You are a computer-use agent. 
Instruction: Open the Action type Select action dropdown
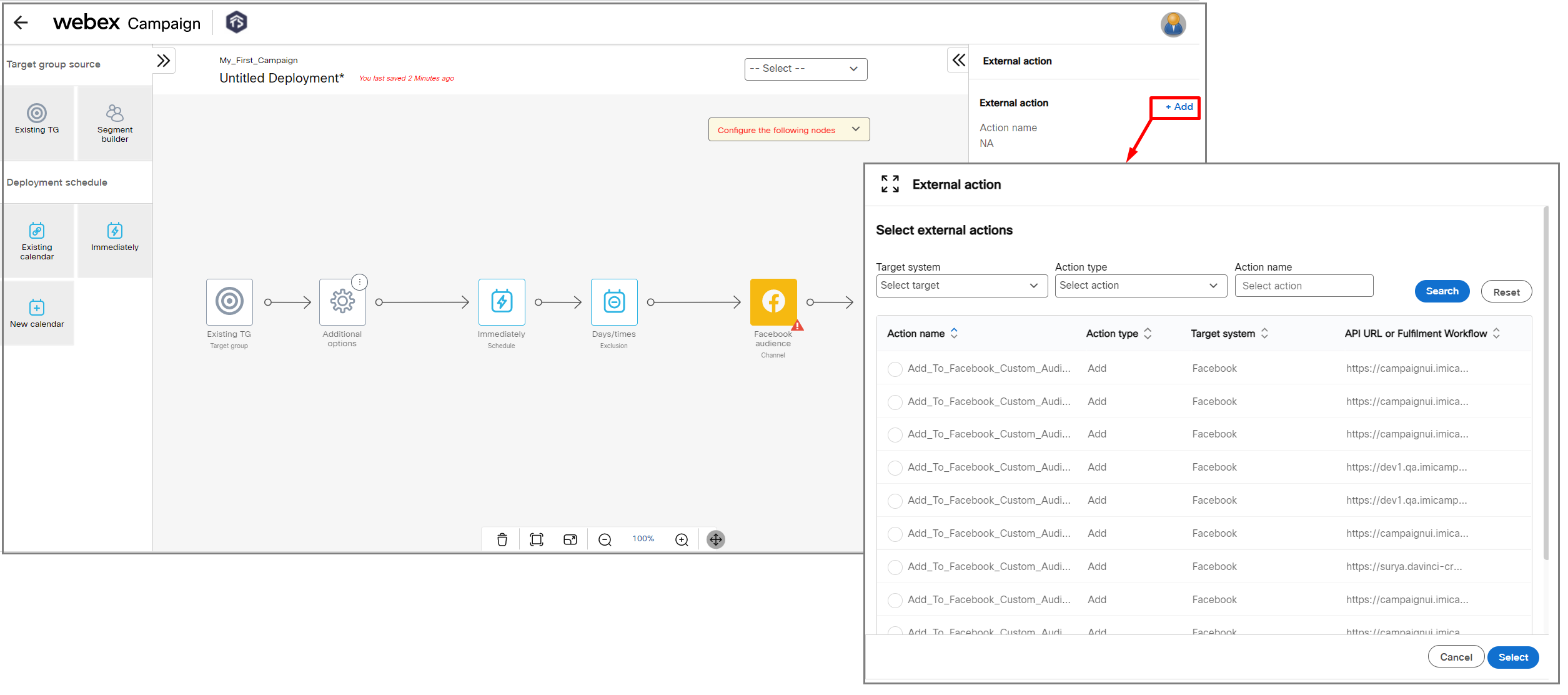point(1140,286)
